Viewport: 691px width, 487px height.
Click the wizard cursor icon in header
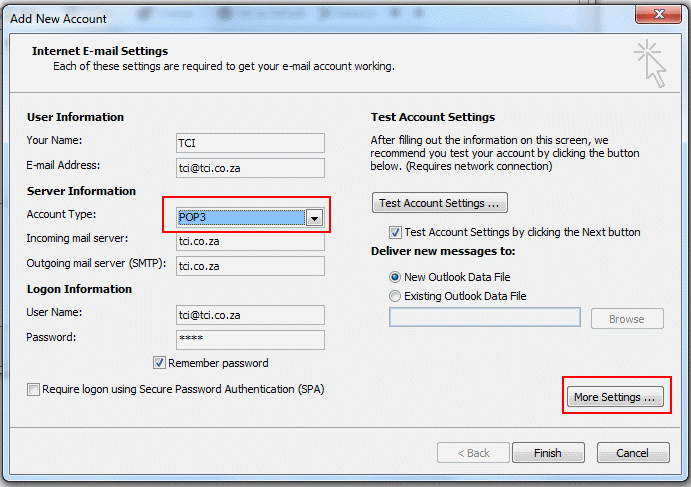click(x=651, y=63)
